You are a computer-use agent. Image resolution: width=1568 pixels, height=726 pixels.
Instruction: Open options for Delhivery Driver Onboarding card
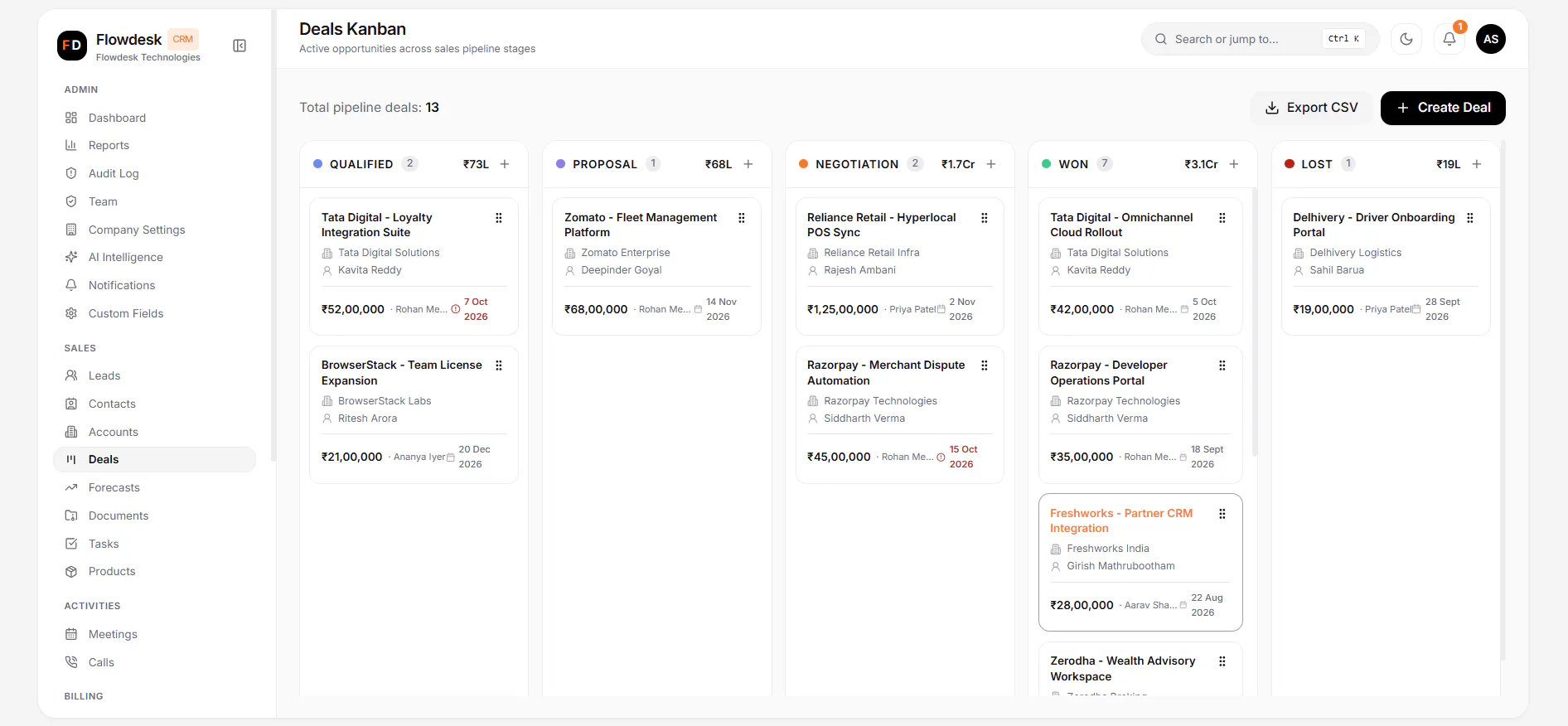pos(1470,218)
